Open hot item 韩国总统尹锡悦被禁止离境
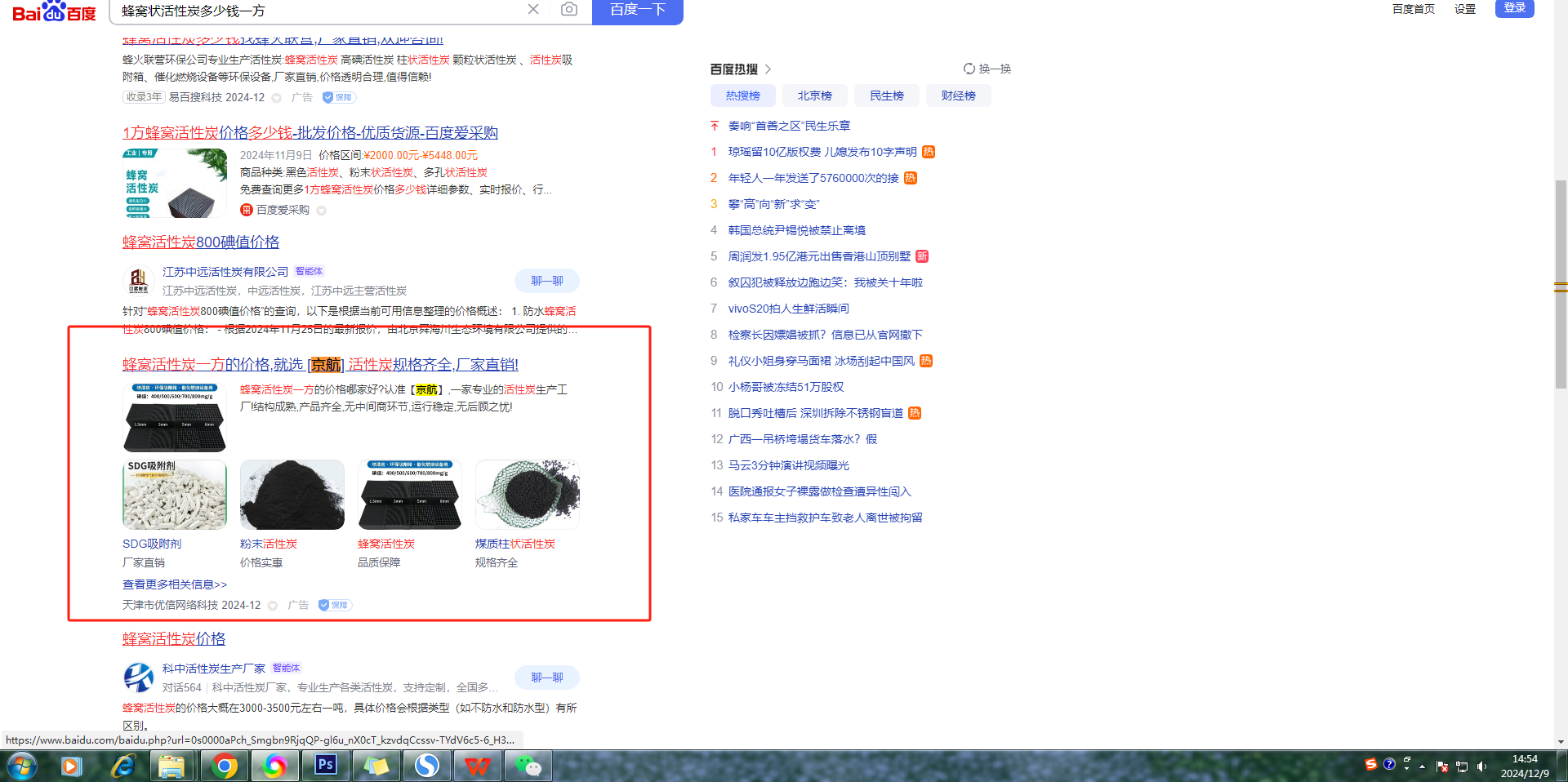The image size is (1568, 782). click(797, 230)
